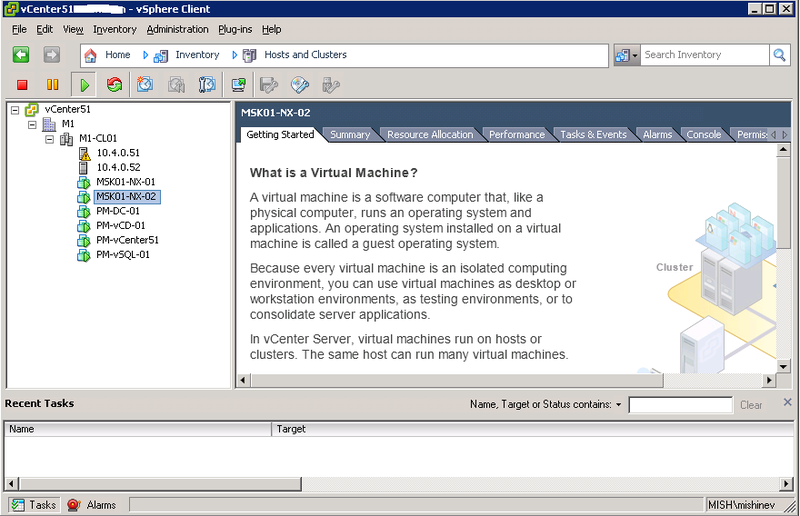Select the Getting Started tab

point(280,135)
